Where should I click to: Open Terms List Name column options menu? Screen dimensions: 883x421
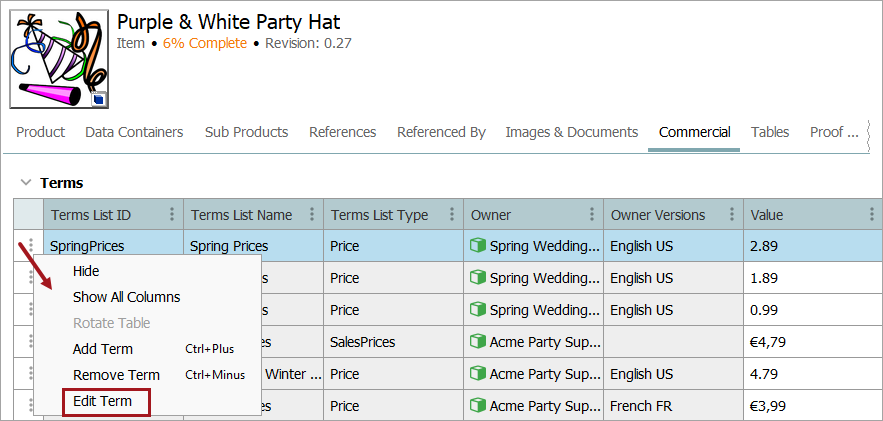pyautogui.click(x=312, y=214)
